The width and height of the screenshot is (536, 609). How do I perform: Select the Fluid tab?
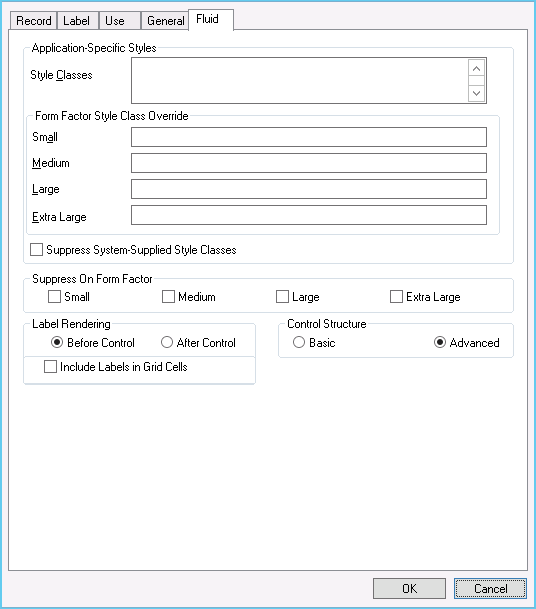click(x=211, y=19)
